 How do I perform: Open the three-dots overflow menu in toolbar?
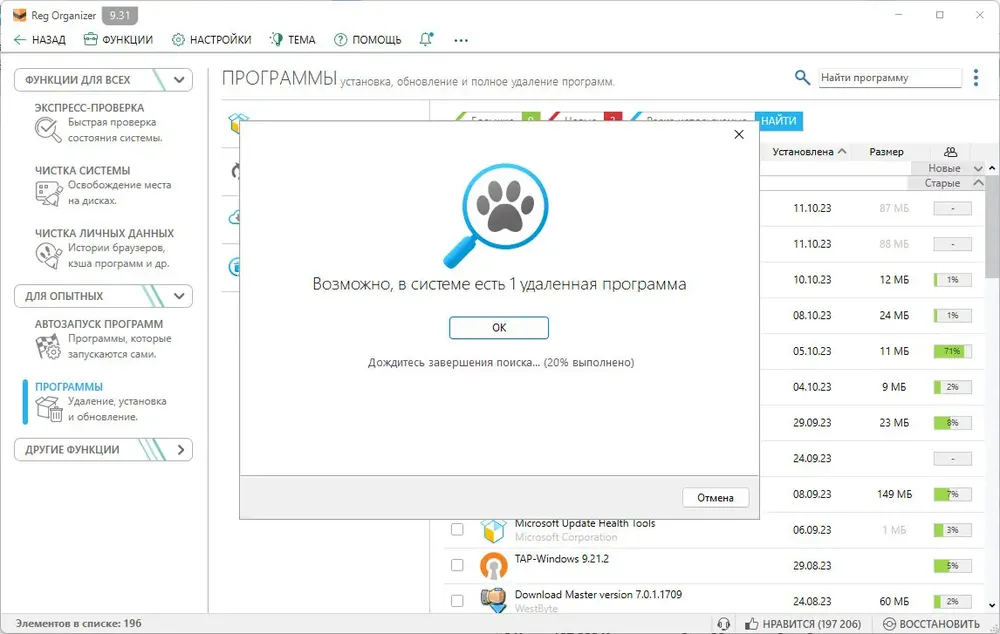(x=461, y=40)
